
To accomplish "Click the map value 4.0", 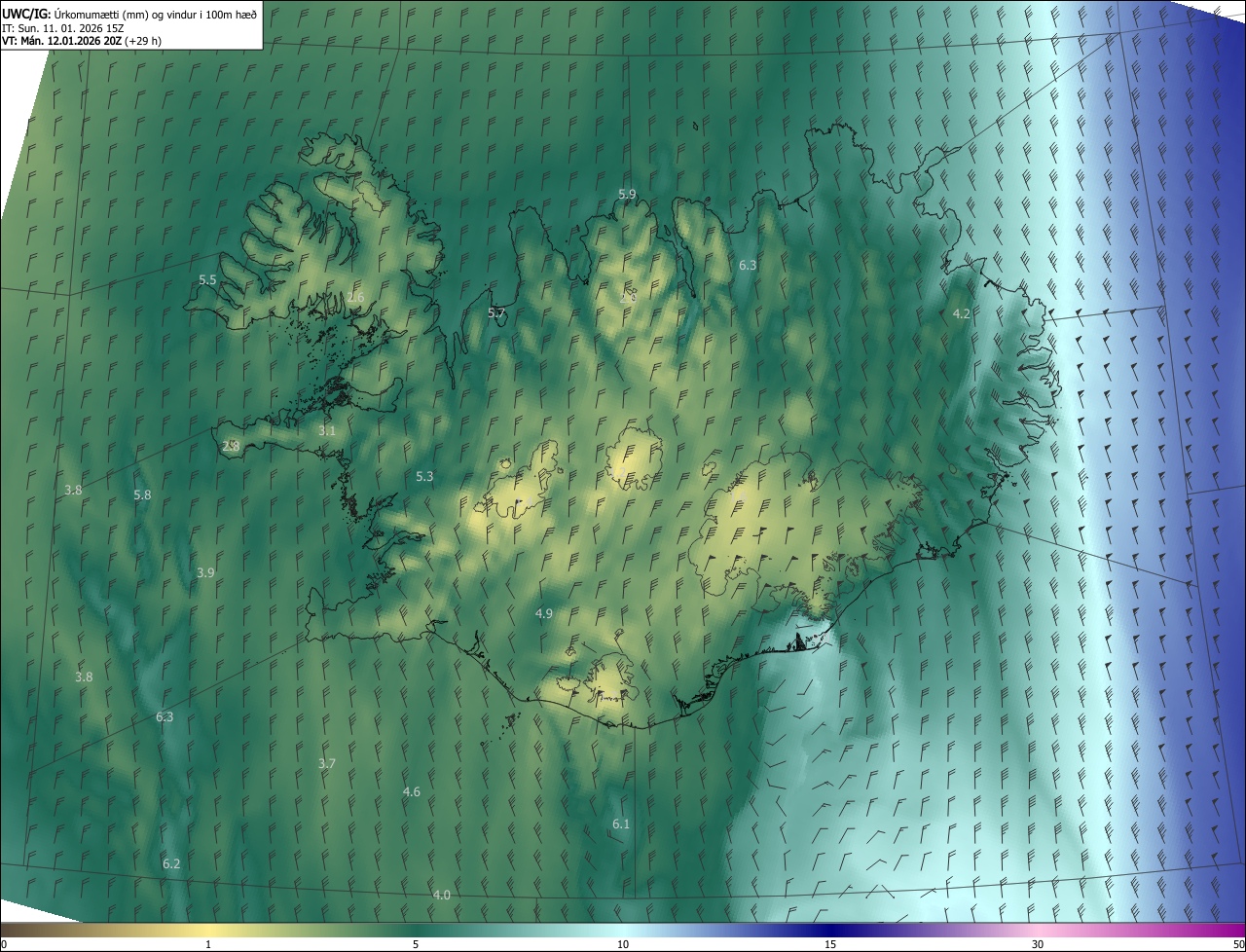I will click(442, 896).
